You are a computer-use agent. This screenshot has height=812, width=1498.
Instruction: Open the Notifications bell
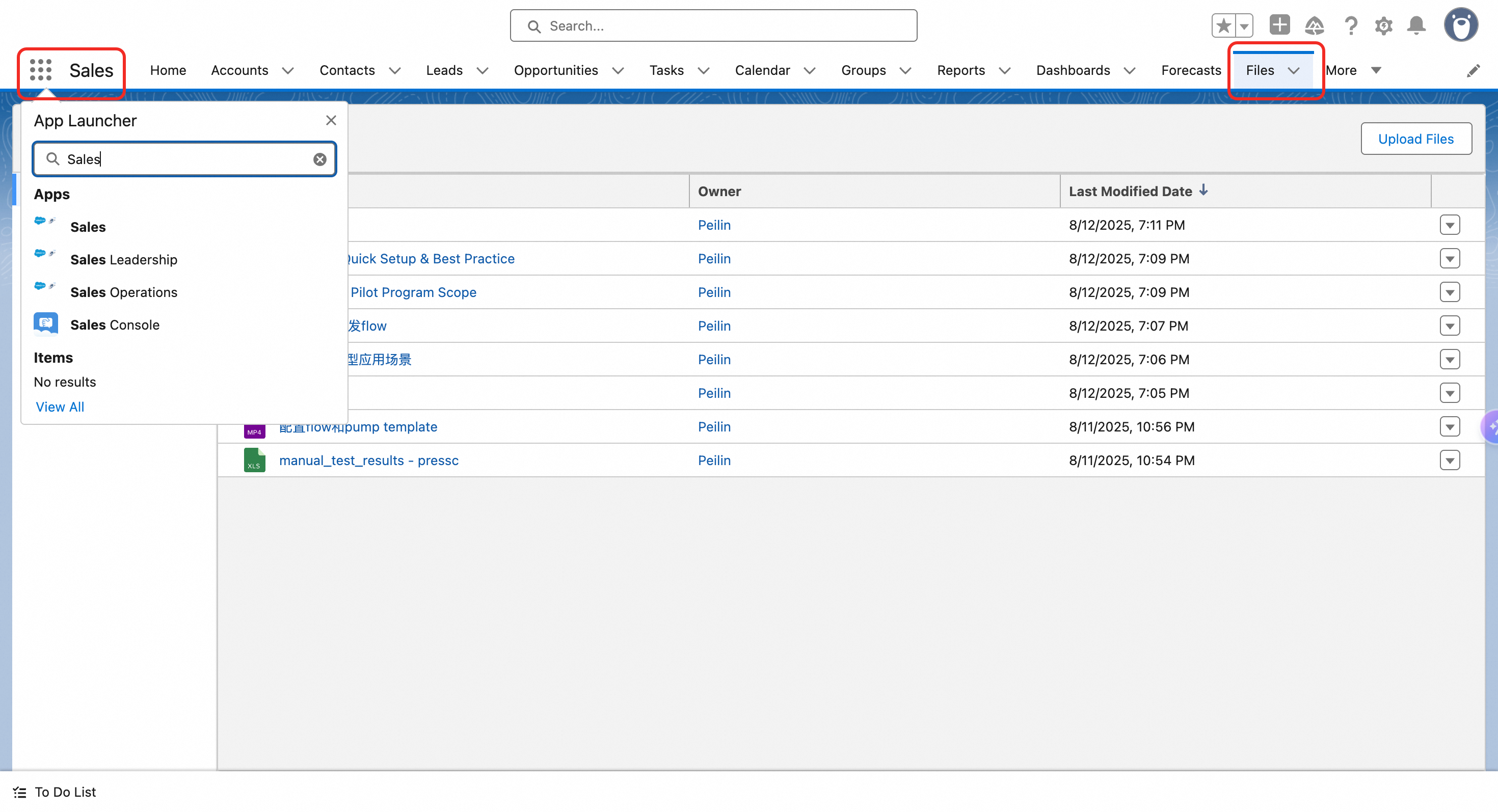(x=1416, y=25)
